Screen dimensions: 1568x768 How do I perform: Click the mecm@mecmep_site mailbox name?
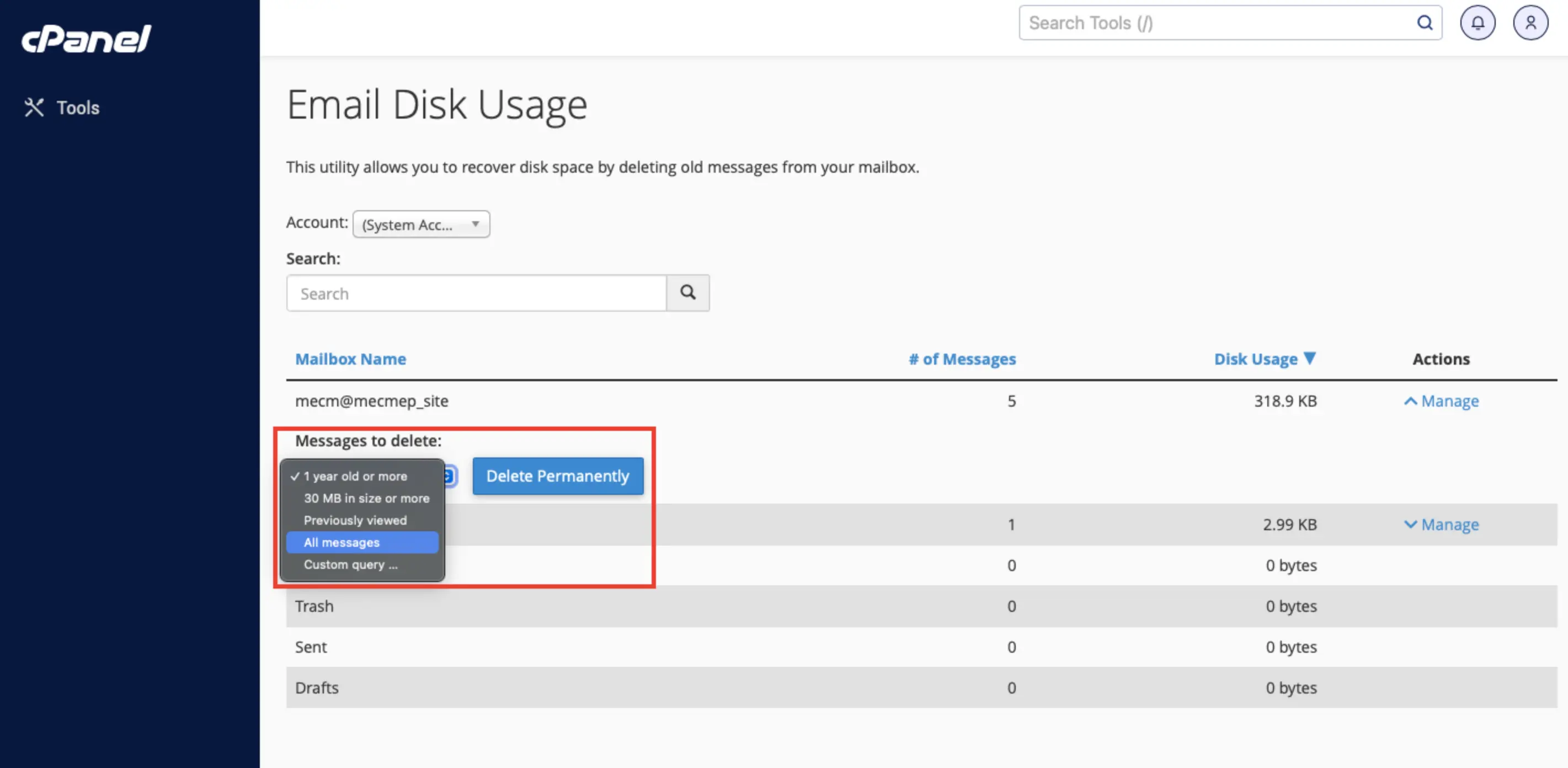click(372, 401)
